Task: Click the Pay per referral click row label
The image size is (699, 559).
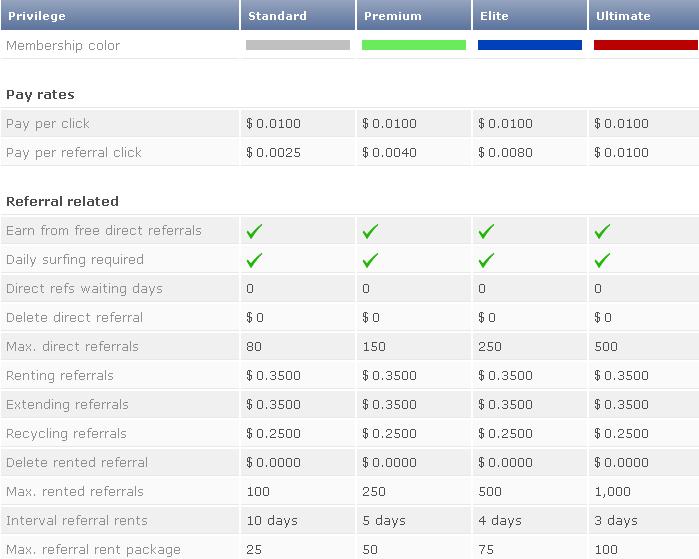Action: click(x=74, y=153)
